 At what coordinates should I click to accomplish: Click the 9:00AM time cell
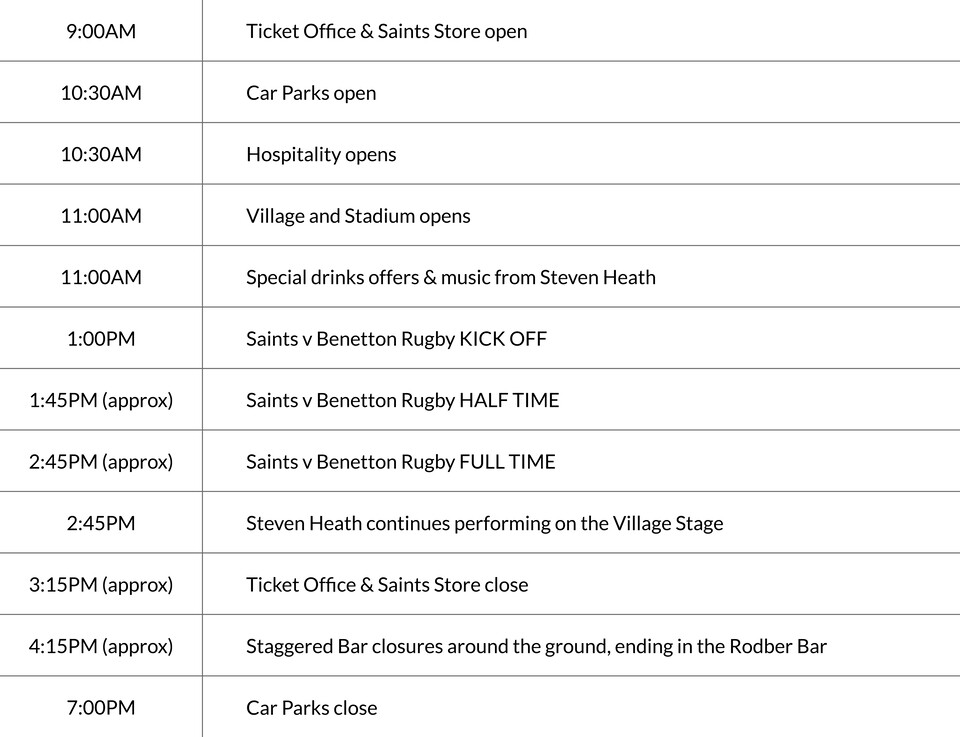101,31
